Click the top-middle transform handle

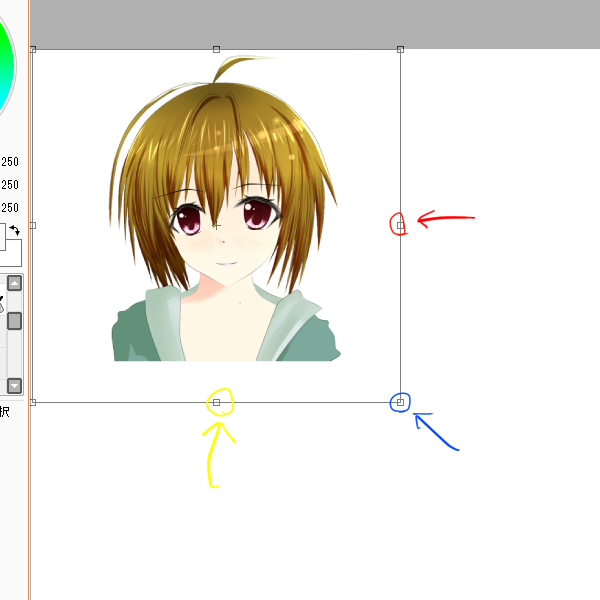pos(217,49)
